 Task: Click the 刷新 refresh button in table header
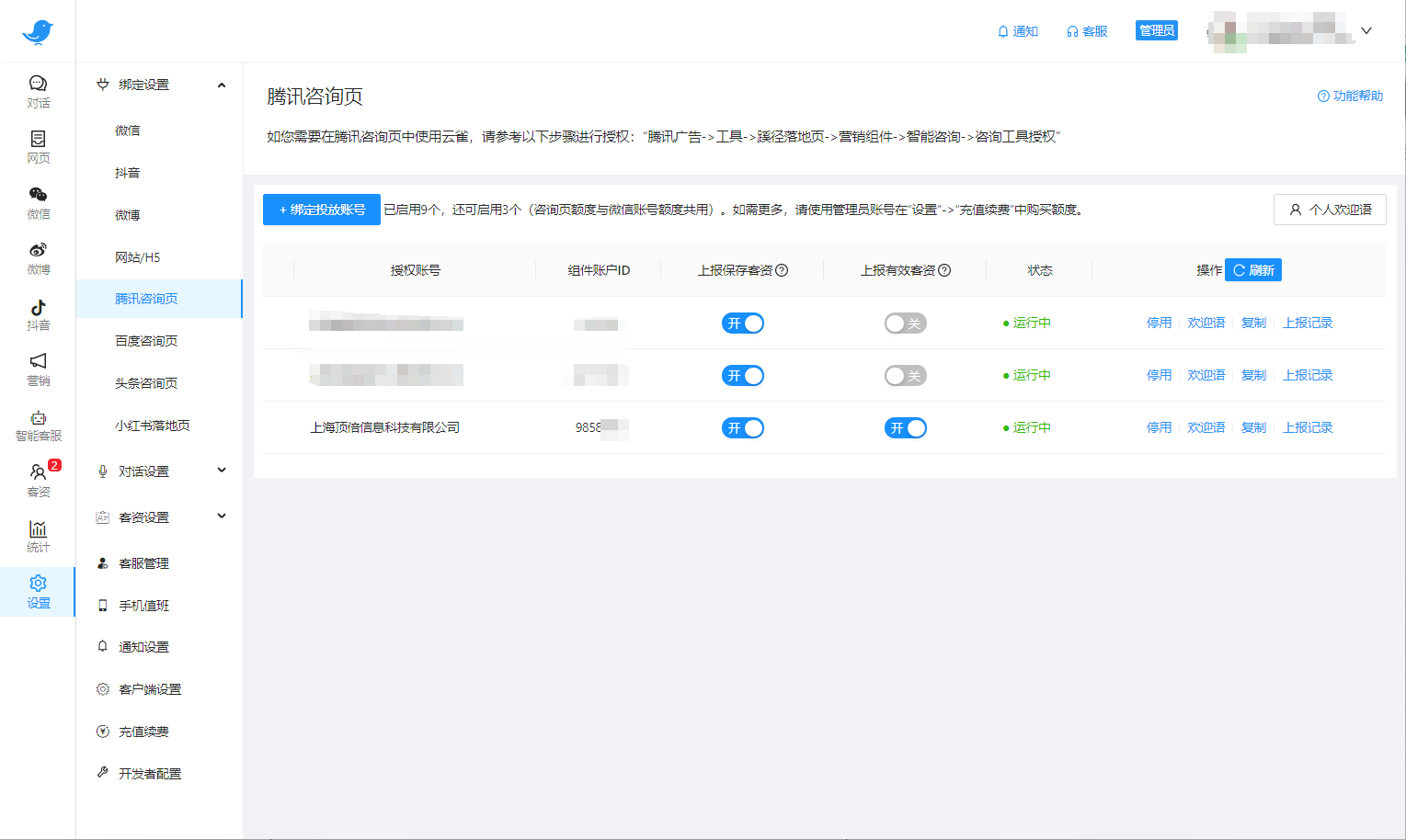(x=1252, y=269)
